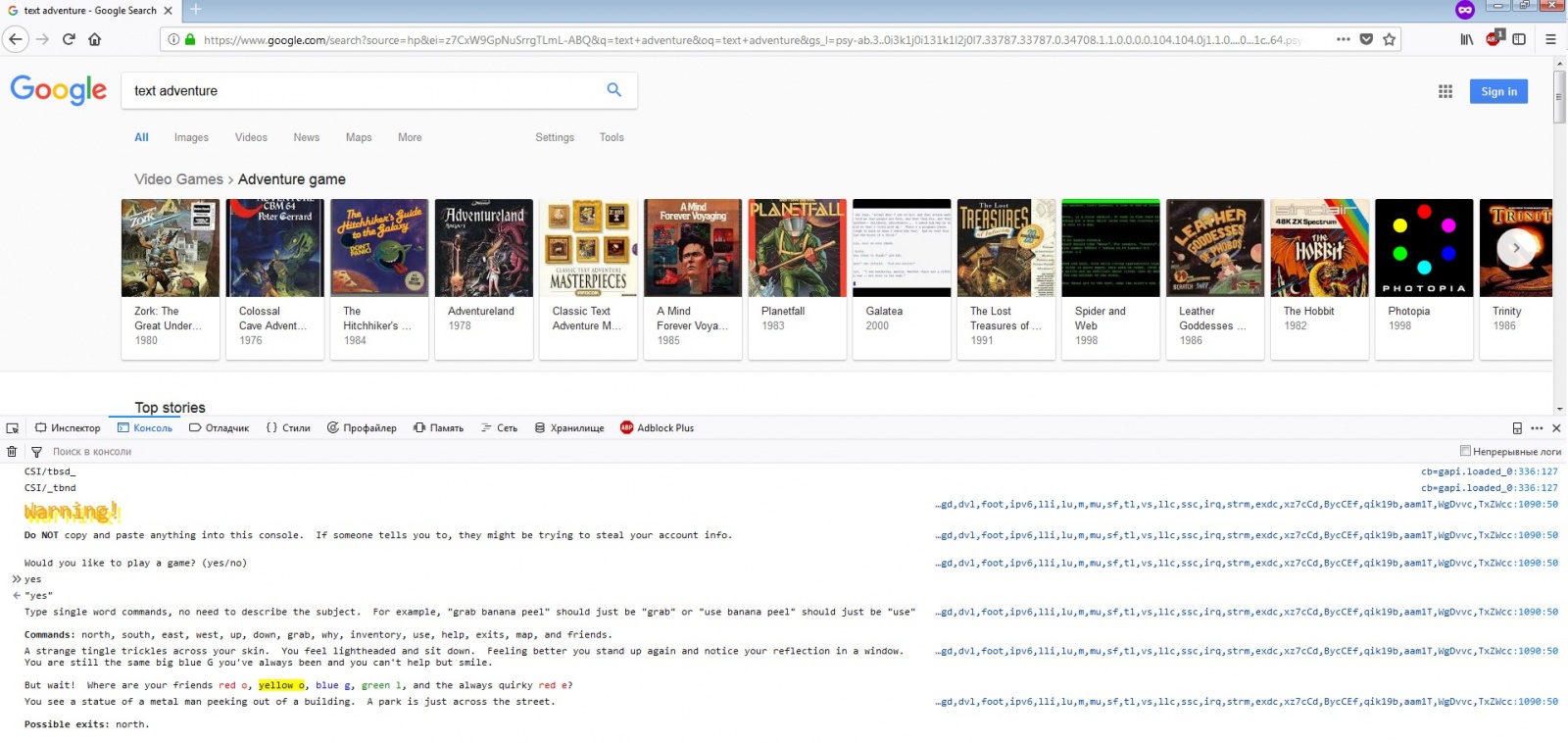Open the Tools menu under the search box
The image size is (1568, 743).
(x=612, y=137)
